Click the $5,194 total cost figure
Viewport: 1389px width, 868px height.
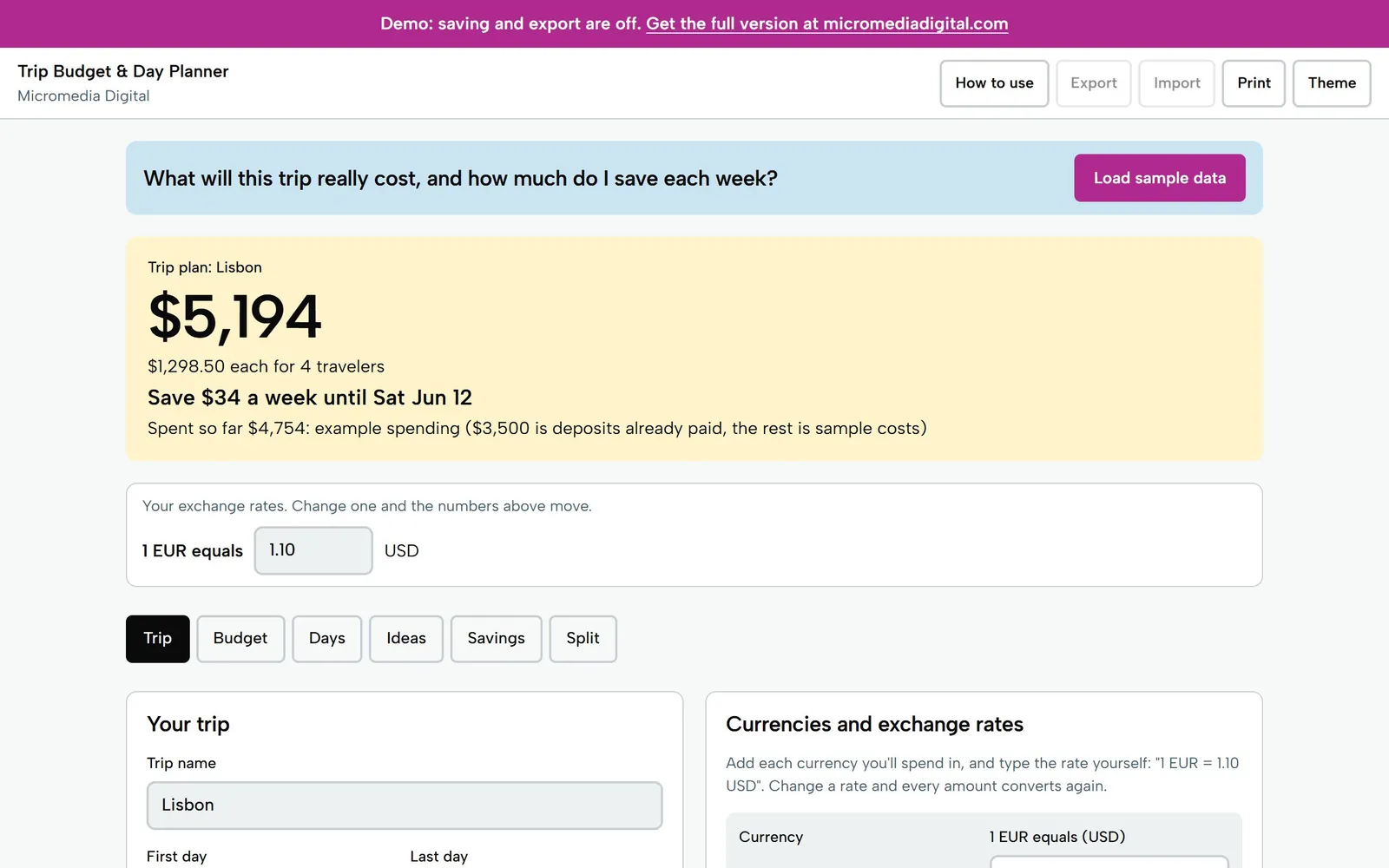click(x=234, y=316)
